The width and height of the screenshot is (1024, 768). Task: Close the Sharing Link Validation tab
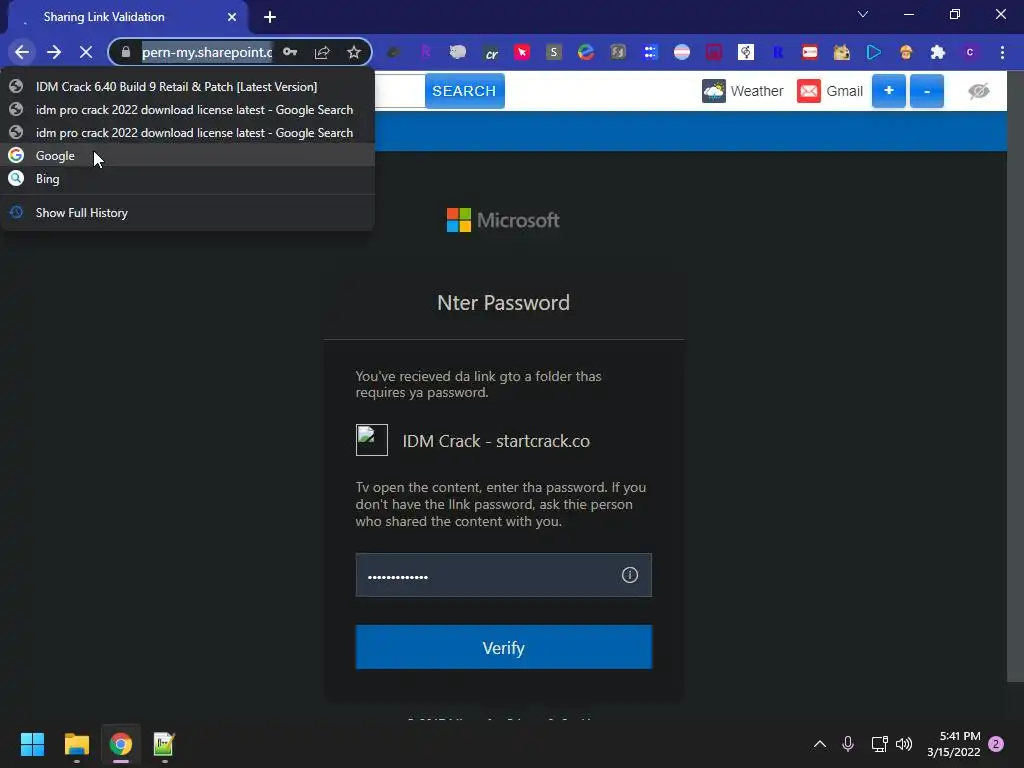click(x=232, y=17)
